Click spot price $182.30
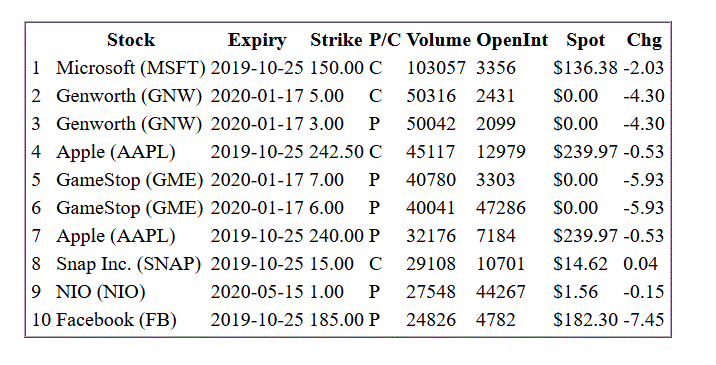 click(x=585, y=320)
